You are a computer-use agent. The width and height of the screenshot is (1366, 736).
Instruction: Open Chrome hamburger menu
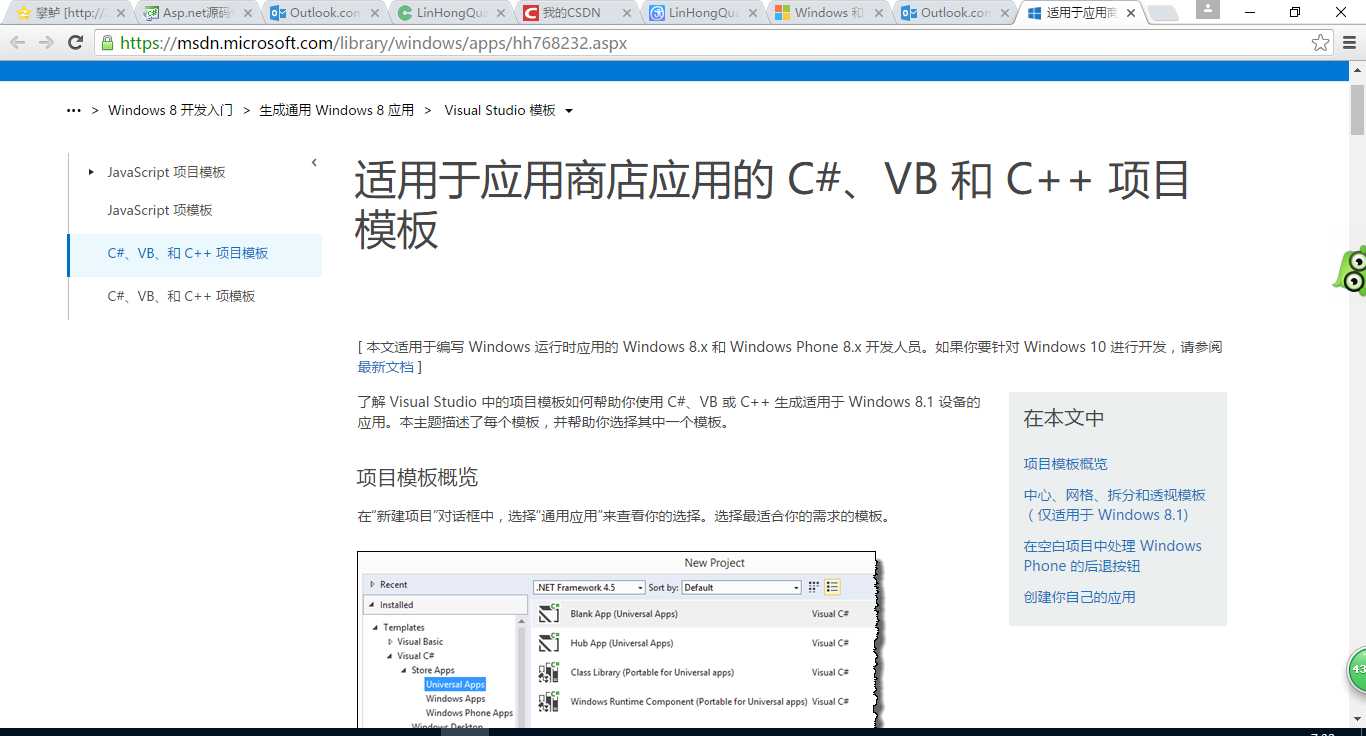pos(1349,43)
